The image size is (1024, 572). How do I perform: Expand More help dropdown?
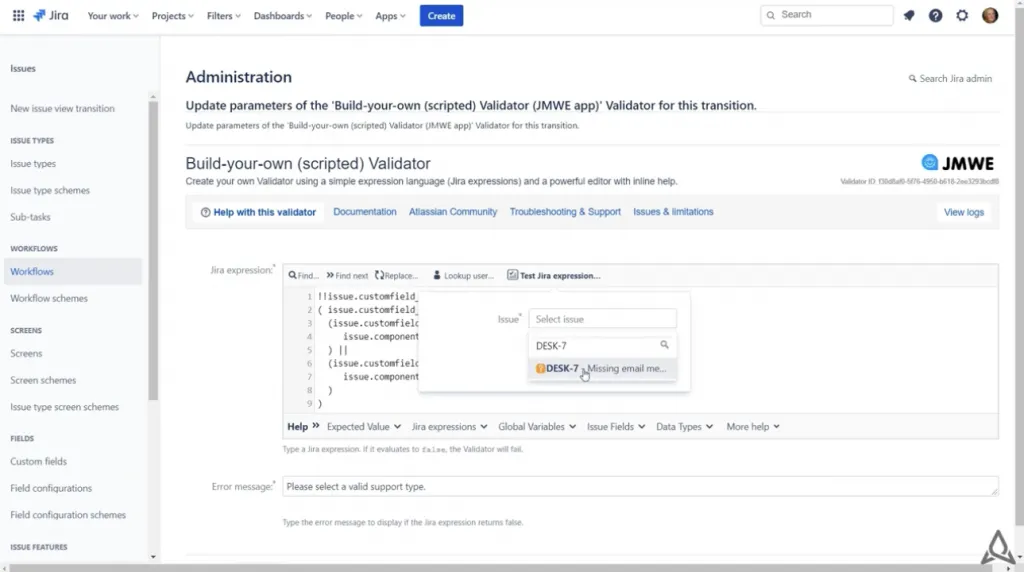[x=753, y=426]
